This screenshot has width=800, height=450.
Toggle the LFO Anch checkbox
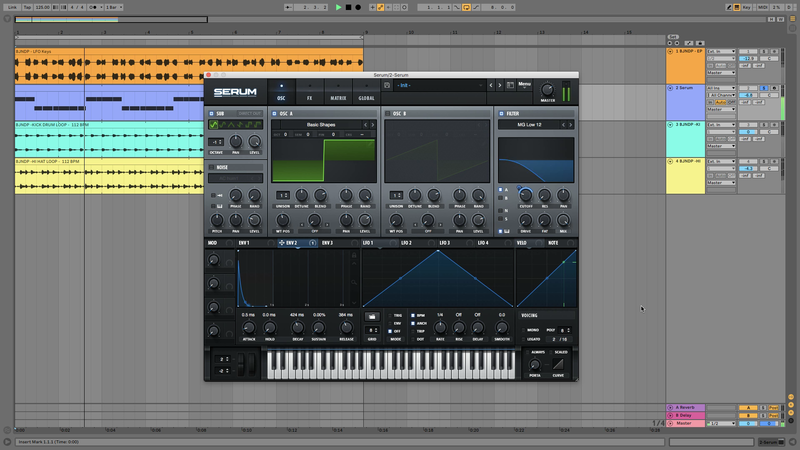(x=413, y=323)
